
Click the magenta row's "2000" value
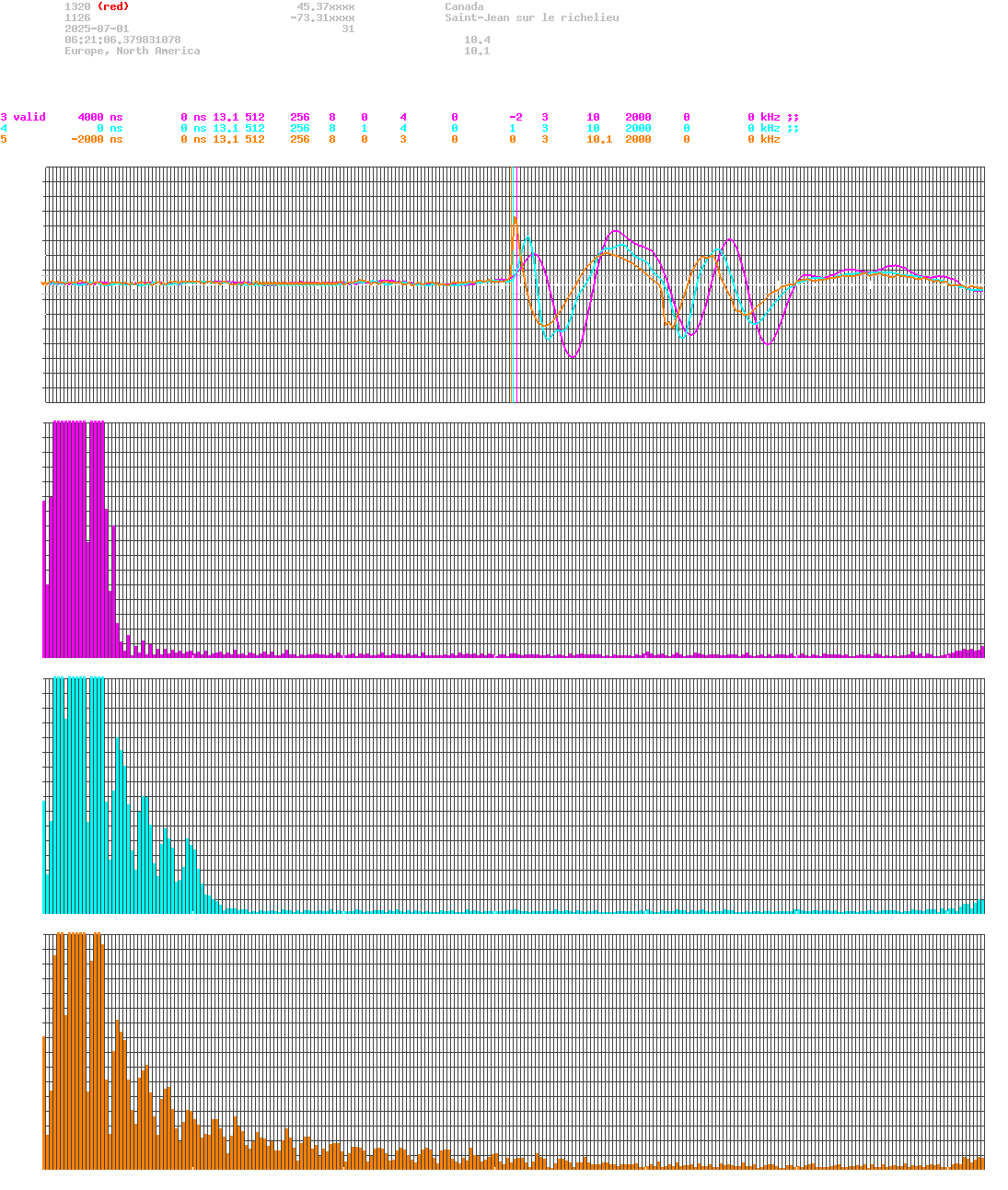point(638,117)
